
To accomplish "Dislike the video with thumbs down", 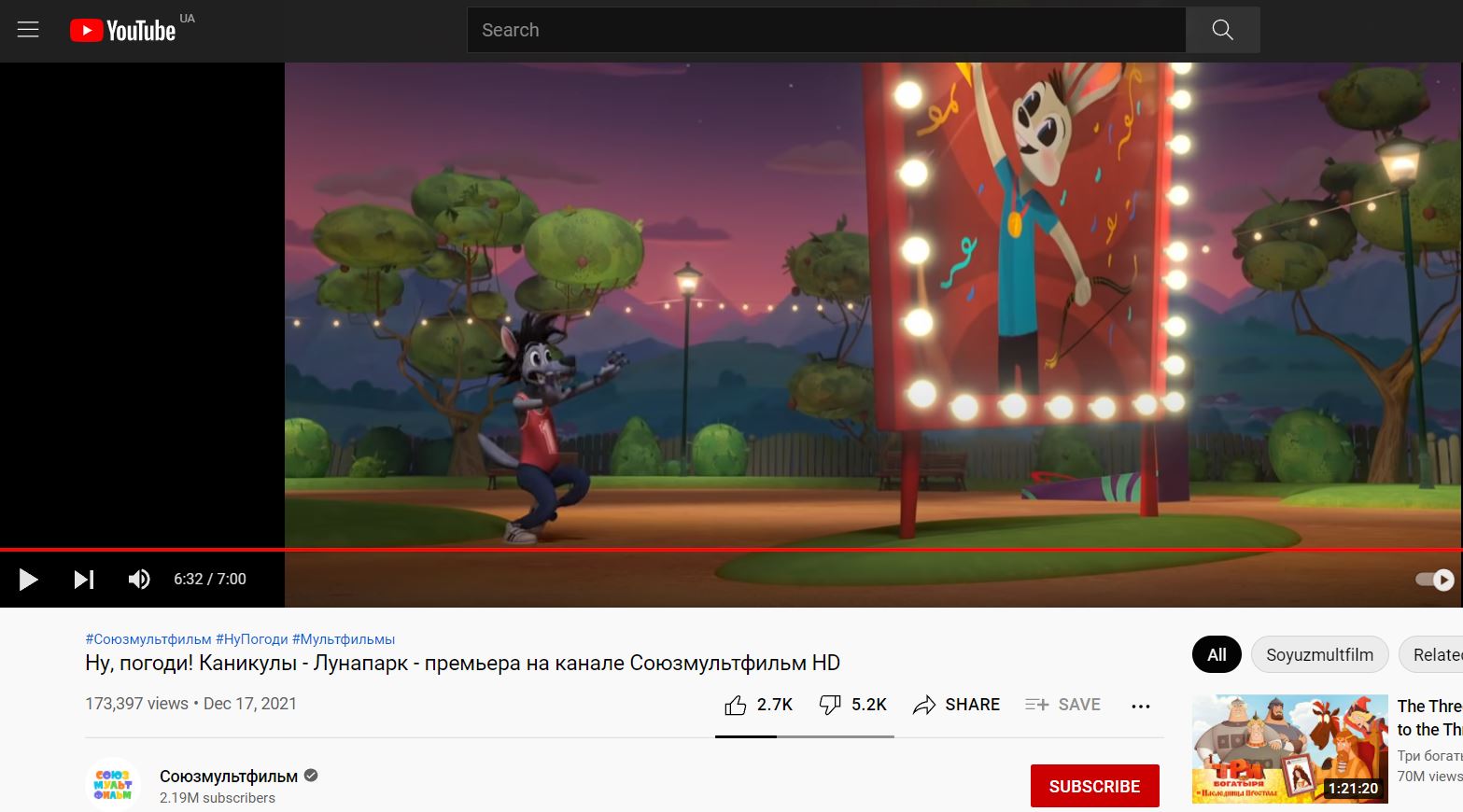I will click(x=852, y=705).
